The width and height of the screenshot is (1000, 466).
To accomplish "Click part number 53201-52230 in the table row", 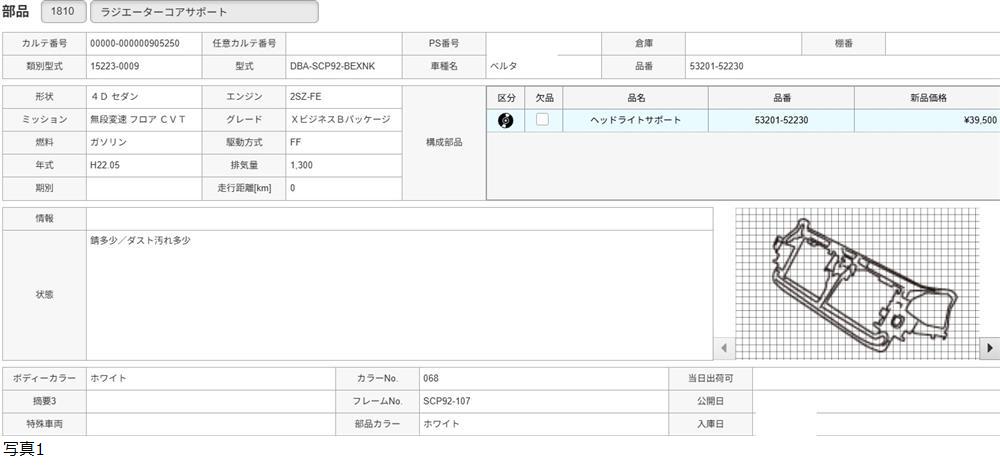I will pyautogui.click(x=781, y=120).
